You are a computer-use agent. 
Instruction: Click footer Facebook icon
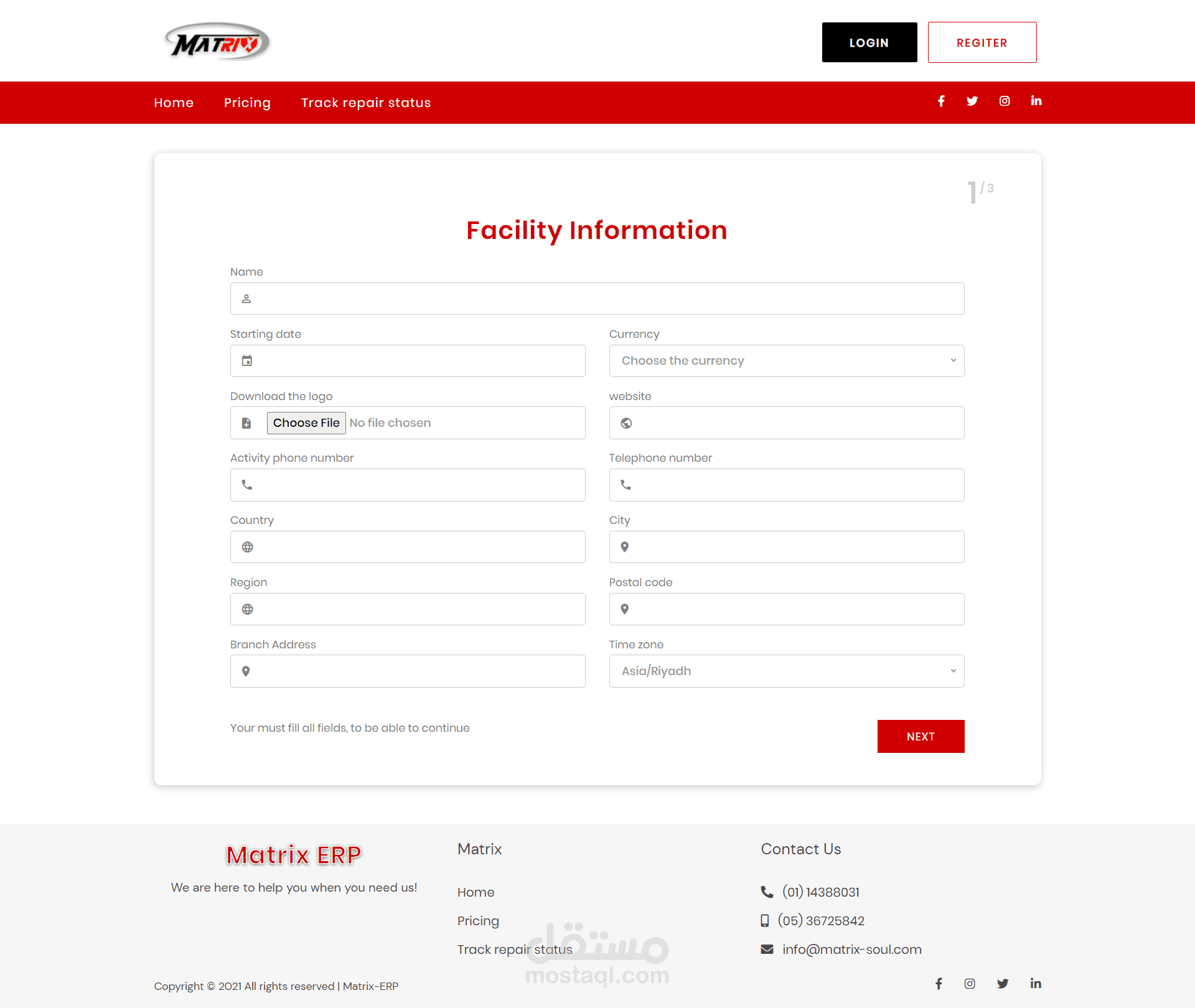[939, 983]
